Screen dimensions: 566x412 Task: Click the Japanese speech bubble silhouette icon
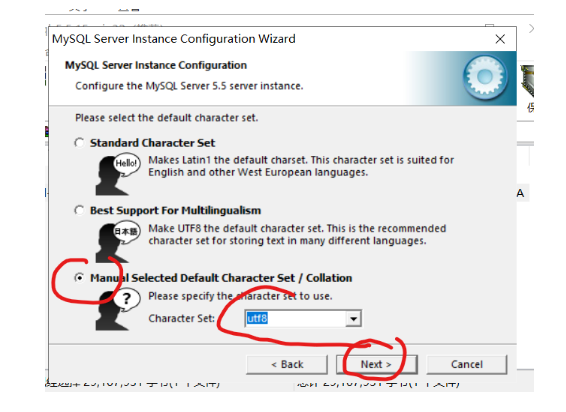(x=118, y=243)
